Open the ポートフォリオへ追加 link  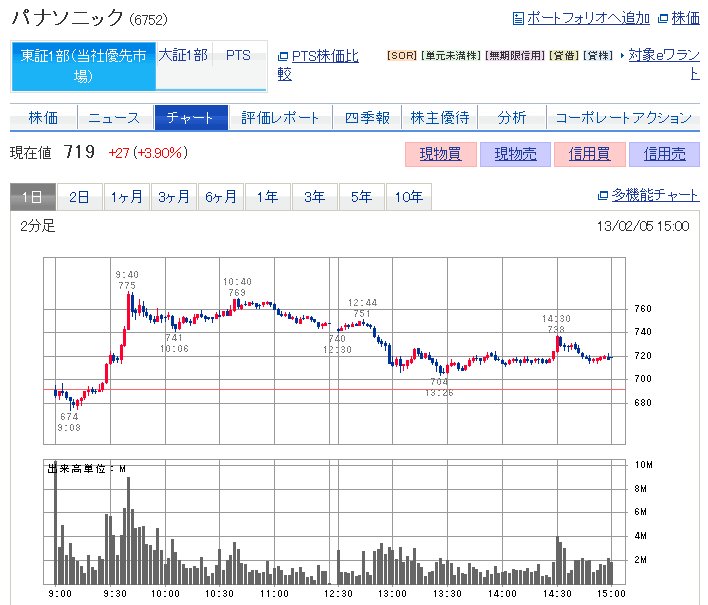(x=588, y=19)
